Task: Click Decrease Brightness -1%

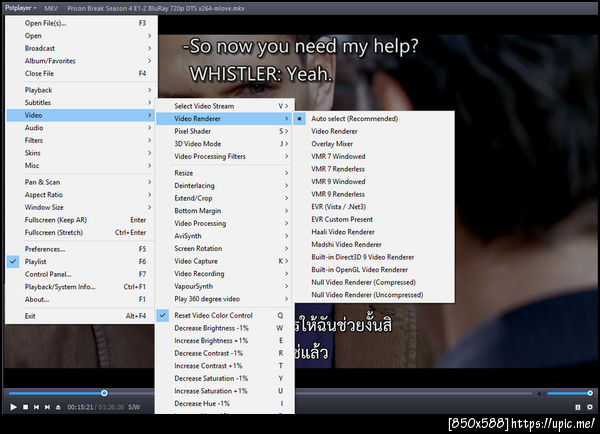Action: (x=225, y=328)
